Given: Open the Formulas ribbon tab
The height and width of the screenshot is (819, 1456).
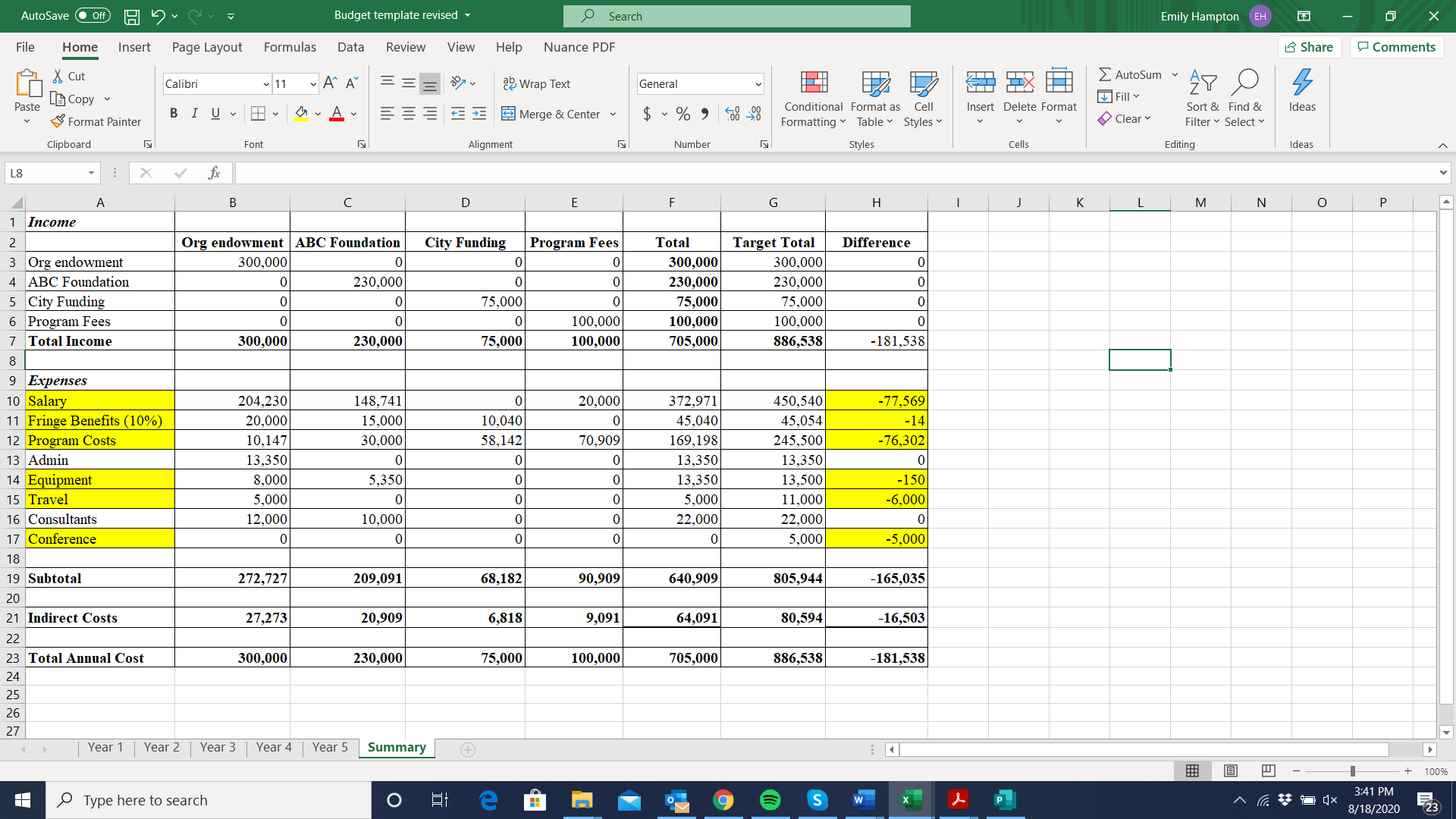Looking at the screenshot, I should click(x=290, y=47).
